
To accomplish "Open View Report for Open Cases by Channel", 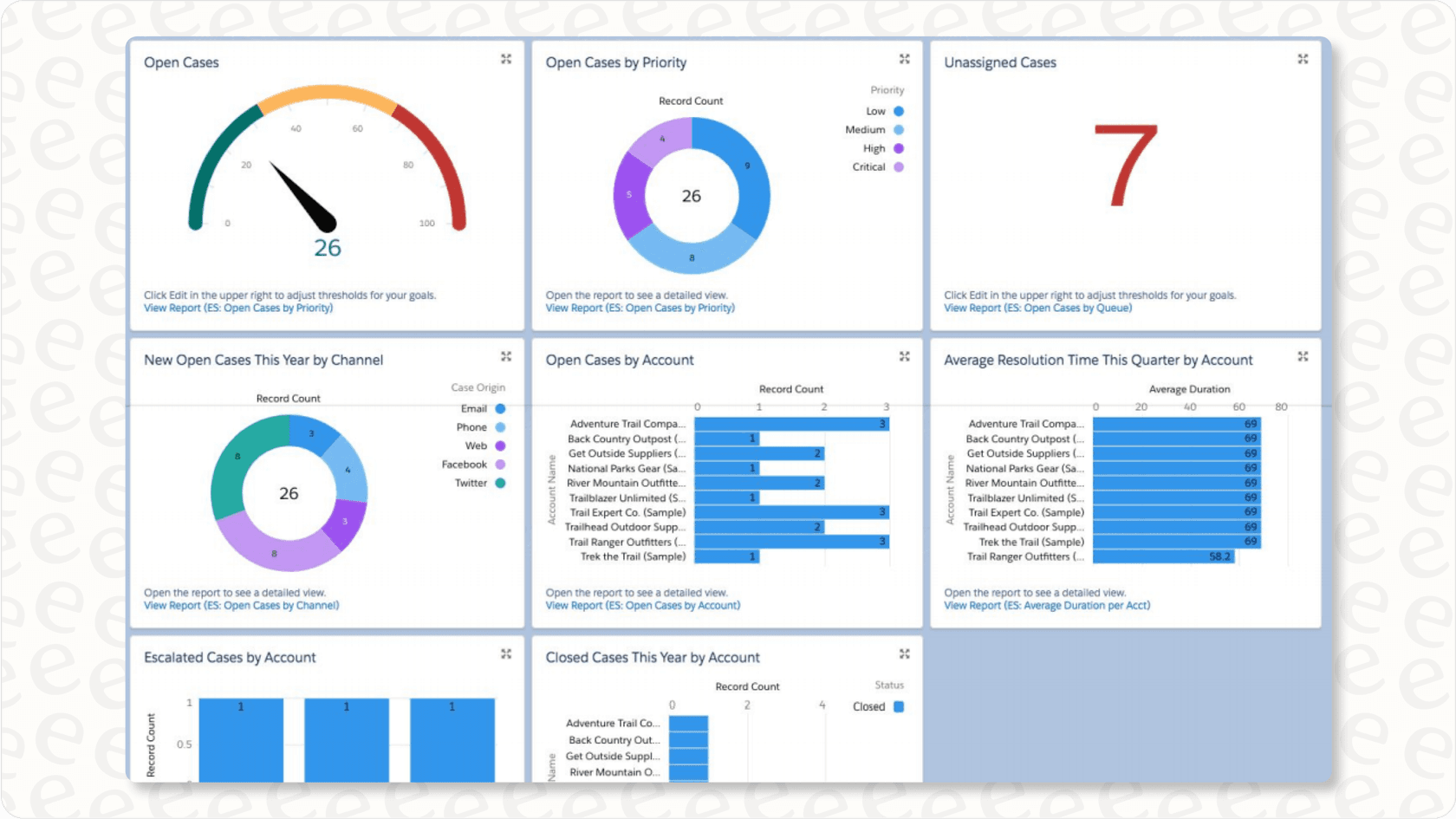I will coord(241,605).
